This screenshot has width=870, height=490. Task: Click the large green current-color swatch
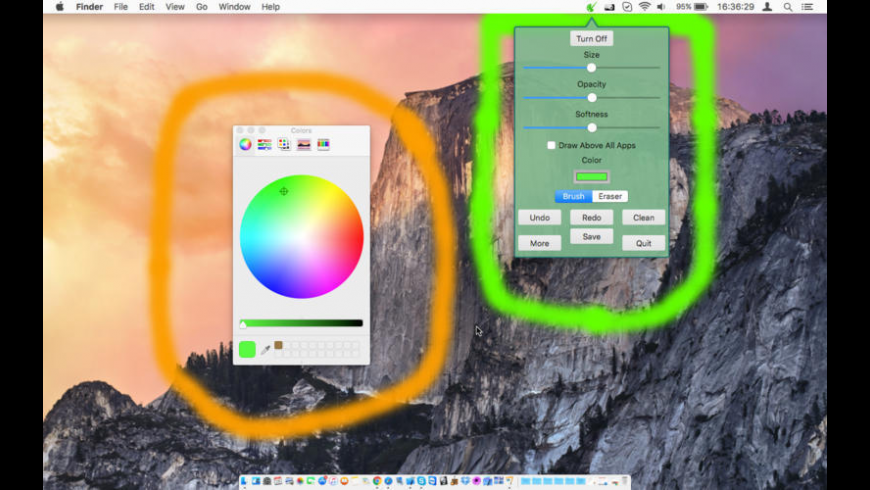click(247, 349)
